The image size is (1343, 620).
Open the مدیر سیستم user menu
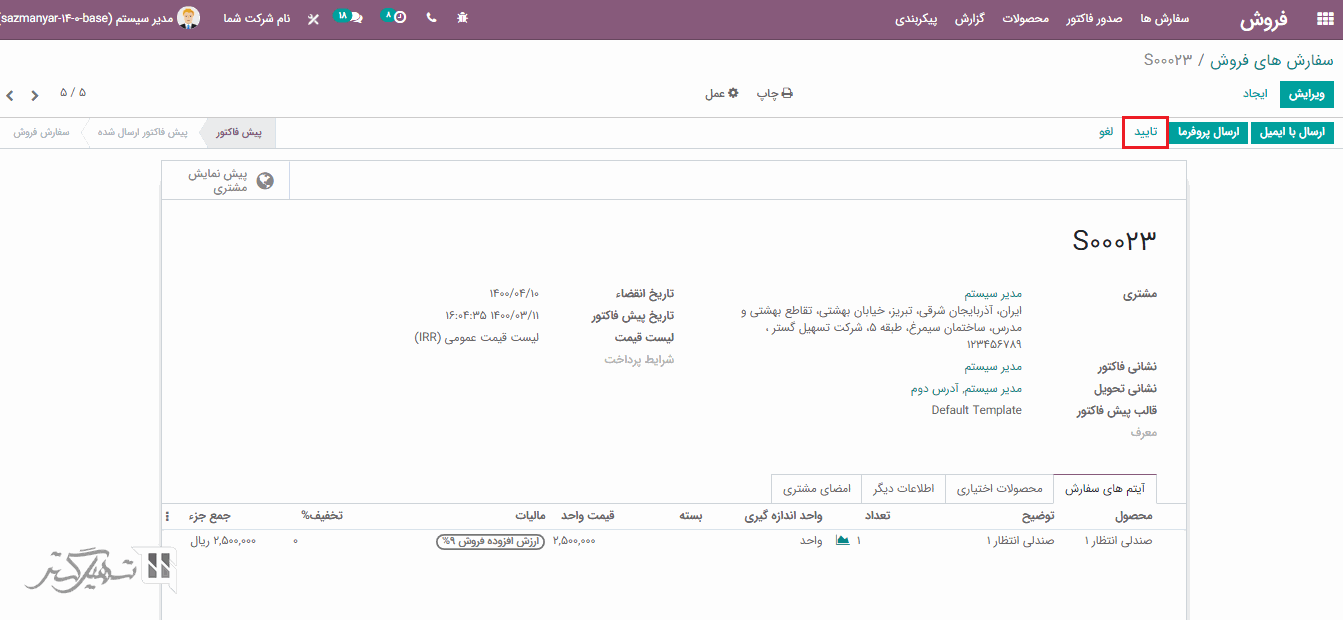click(100, 18)
